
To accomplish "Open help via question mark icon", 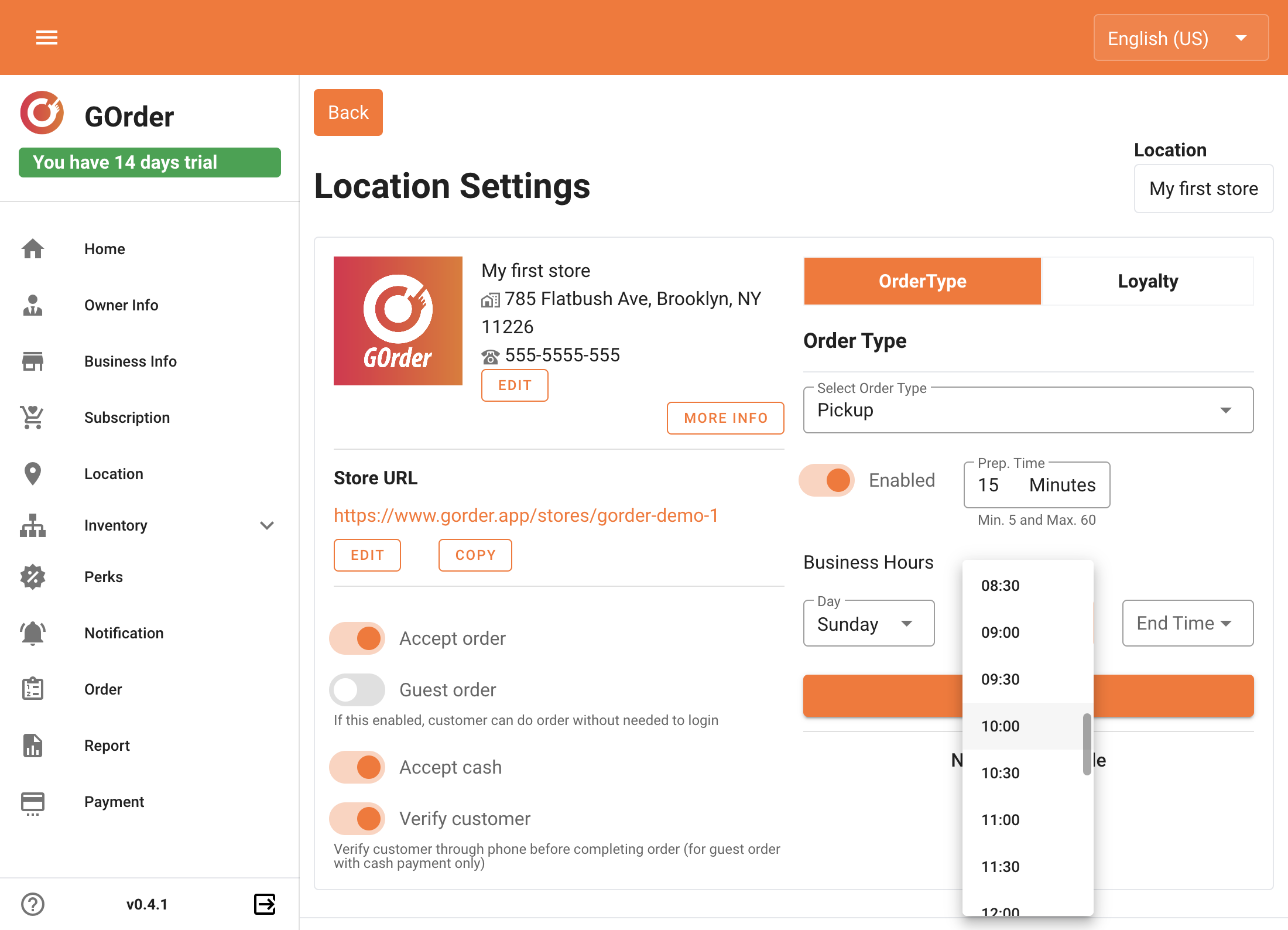I will tap(33, 904).
